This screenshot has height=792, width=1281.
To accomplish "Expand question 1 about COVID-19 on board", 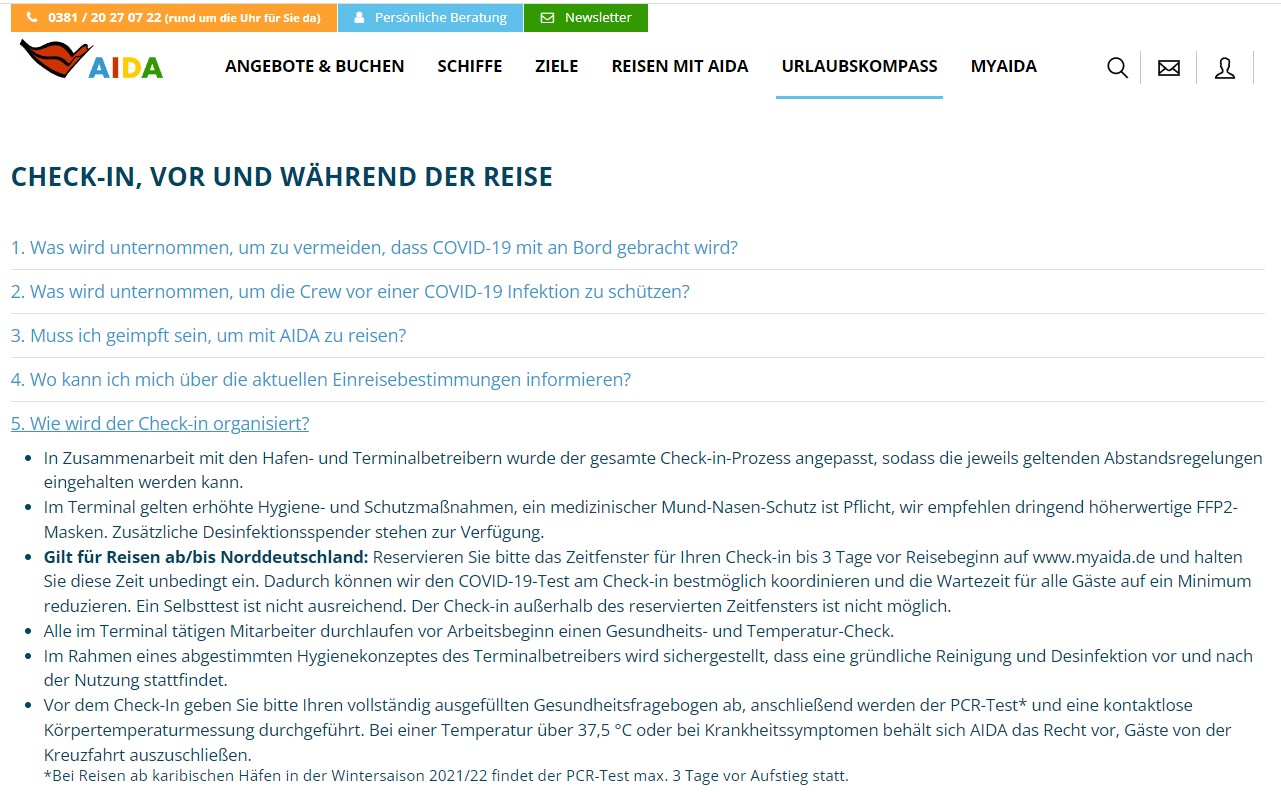I will pos(374,247).
